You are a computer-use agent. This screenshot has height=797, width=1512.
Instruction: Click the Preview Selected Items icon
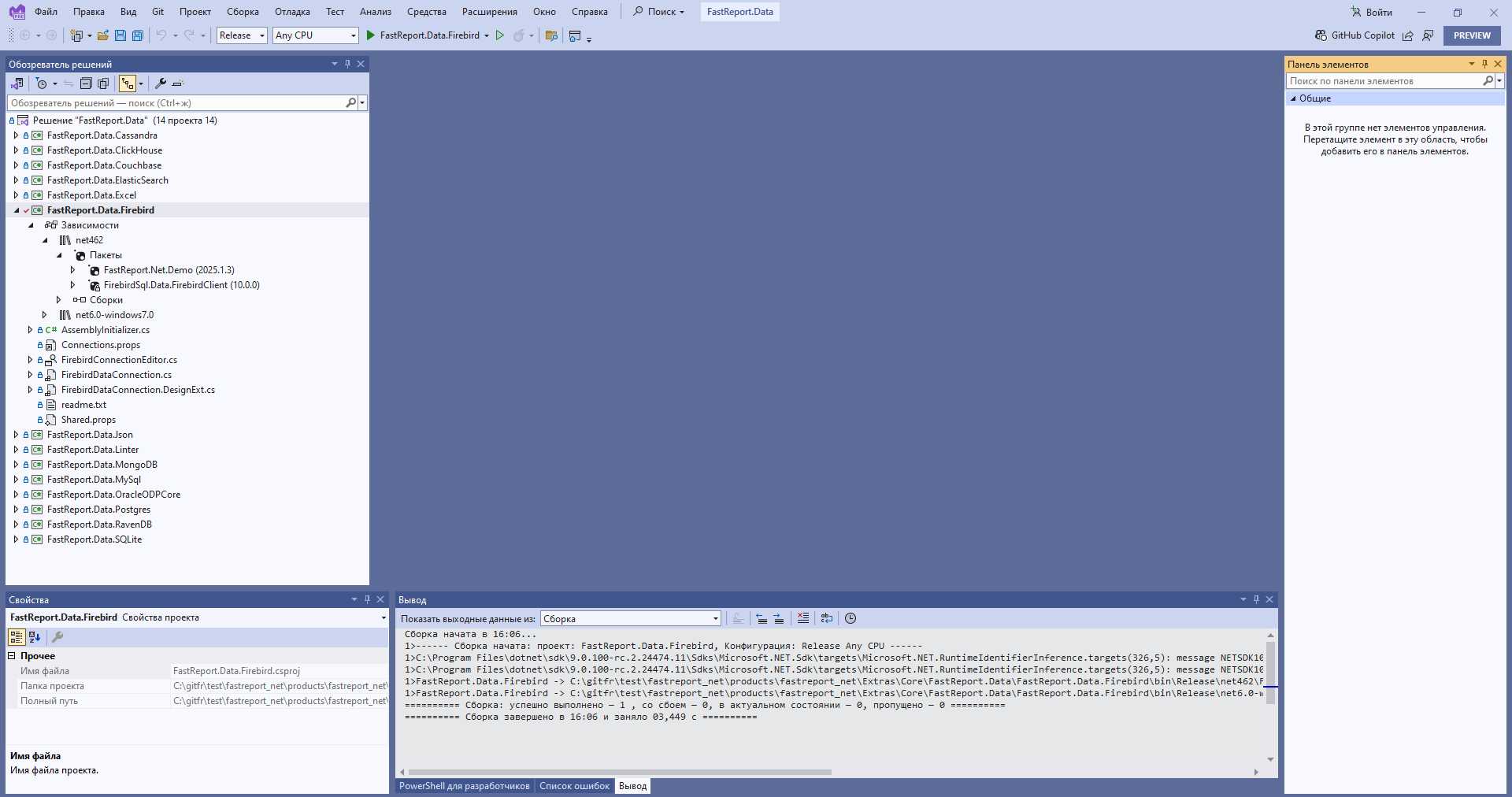[178, 83]
